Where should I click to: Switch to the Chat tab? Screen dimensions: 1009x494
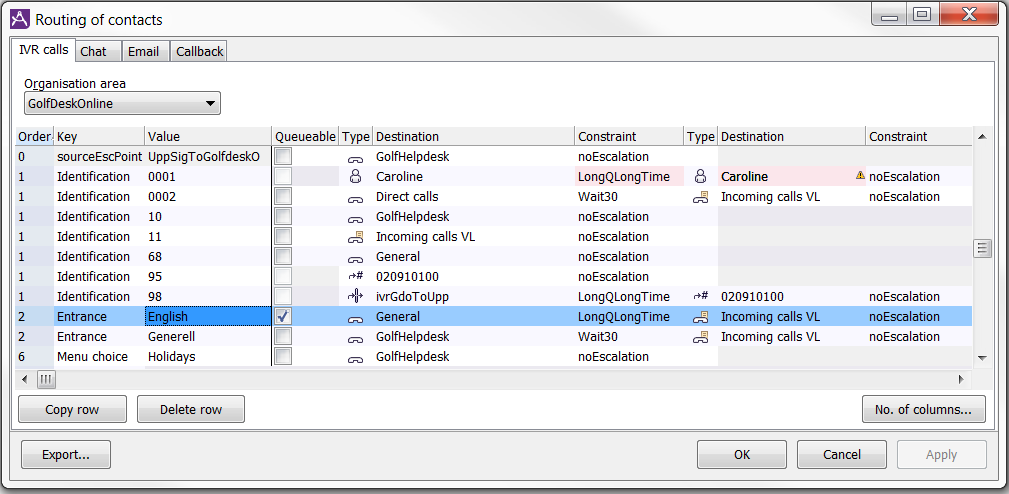pyautogui.click(x=98, y=51)
